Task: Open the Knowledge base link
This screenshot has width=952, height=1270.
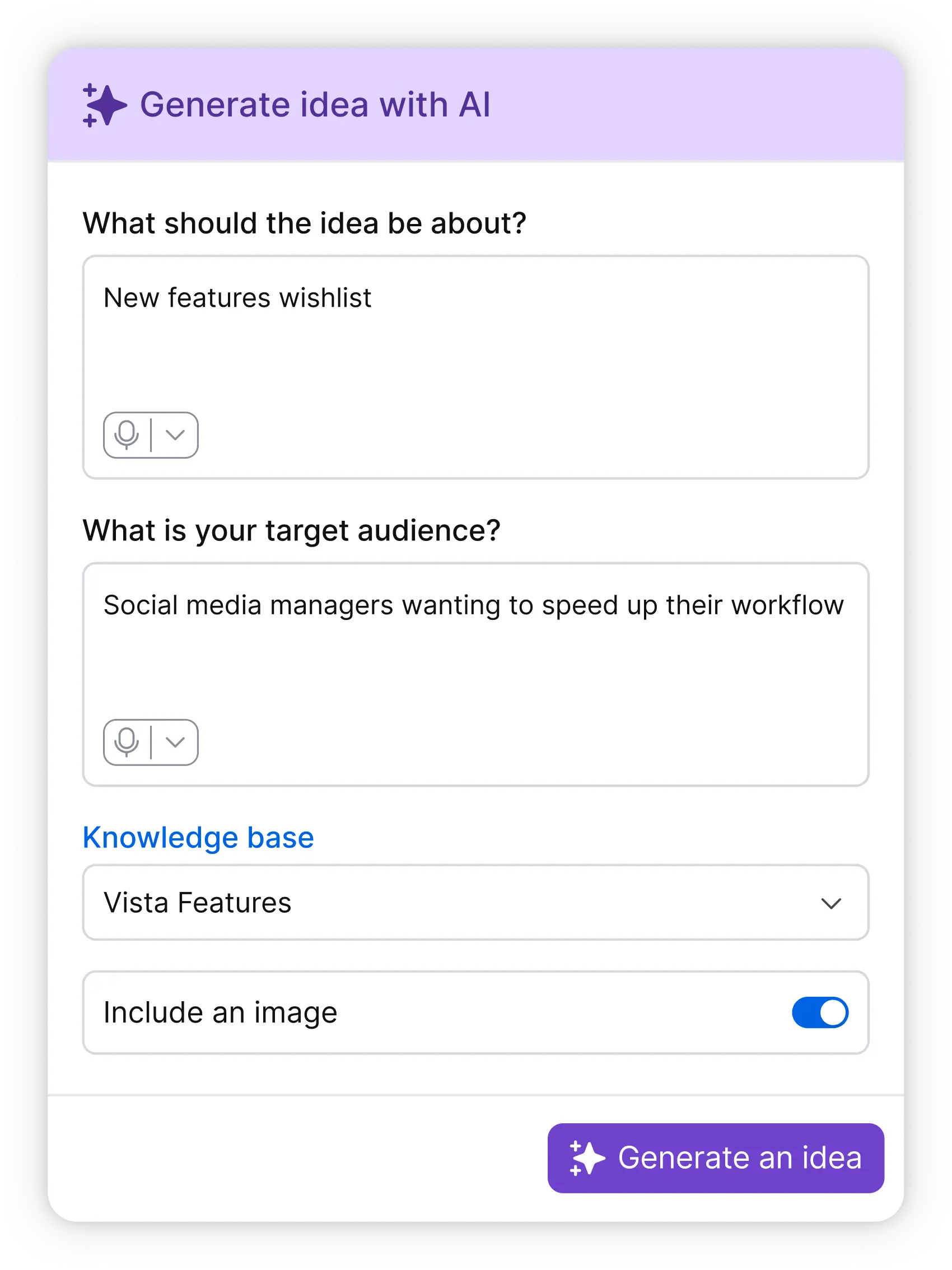Action: (x=198, y=838)
